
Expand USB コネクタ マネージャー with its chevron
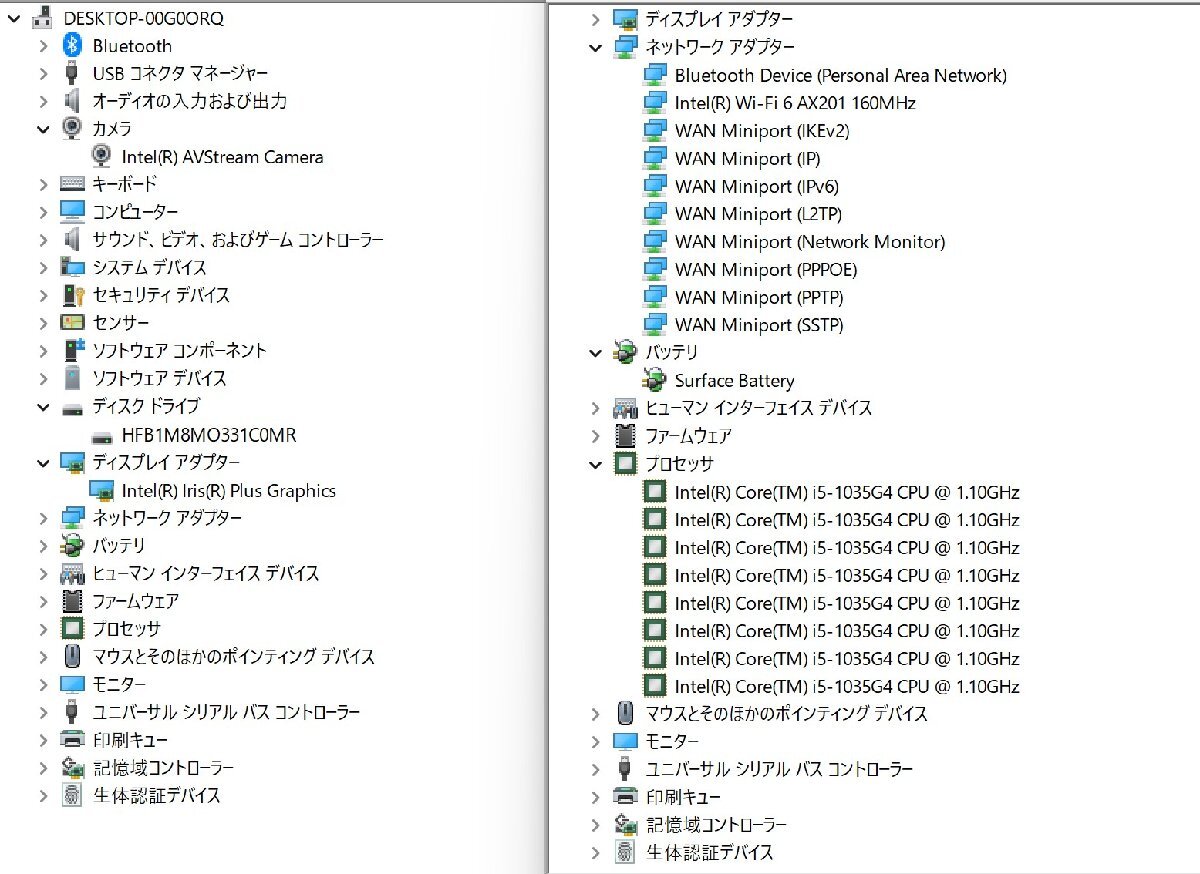pos(43,73)
